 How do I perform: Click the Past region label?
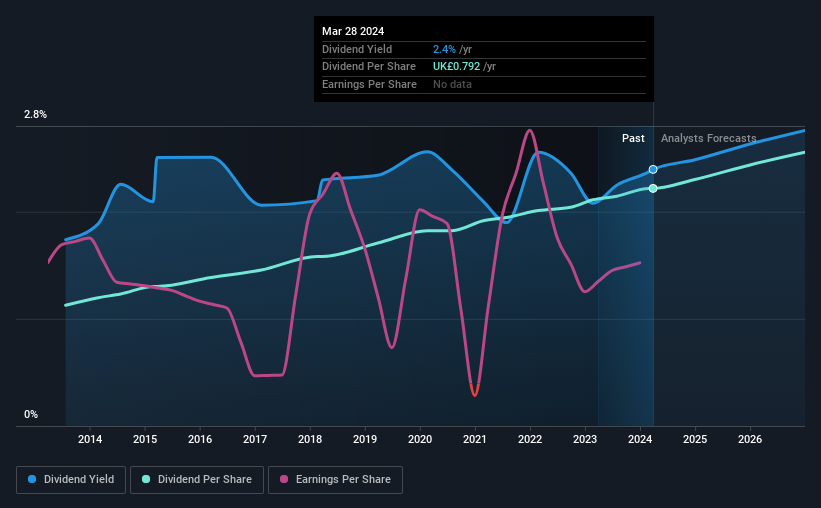point(633,138)
